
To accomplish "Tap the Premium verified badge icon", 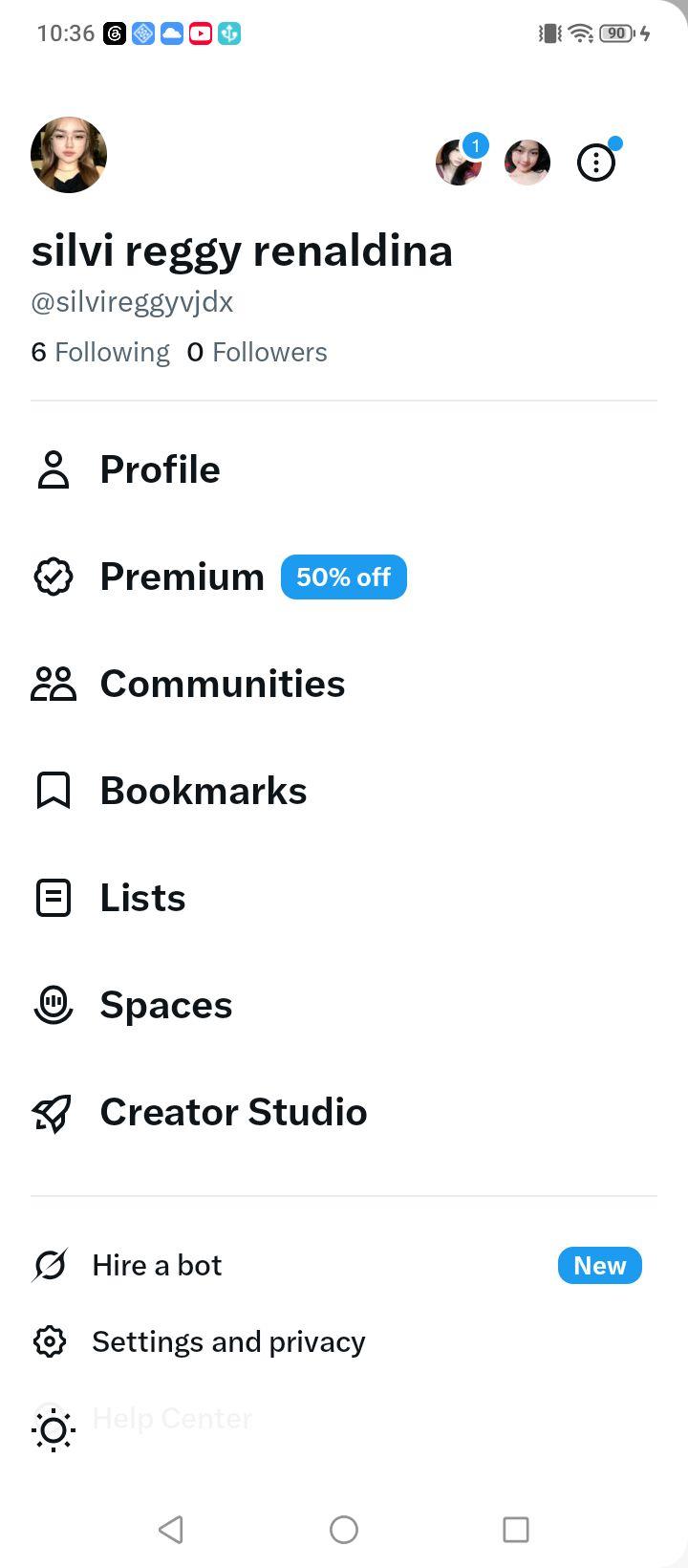I will click(x=54, y=577).
